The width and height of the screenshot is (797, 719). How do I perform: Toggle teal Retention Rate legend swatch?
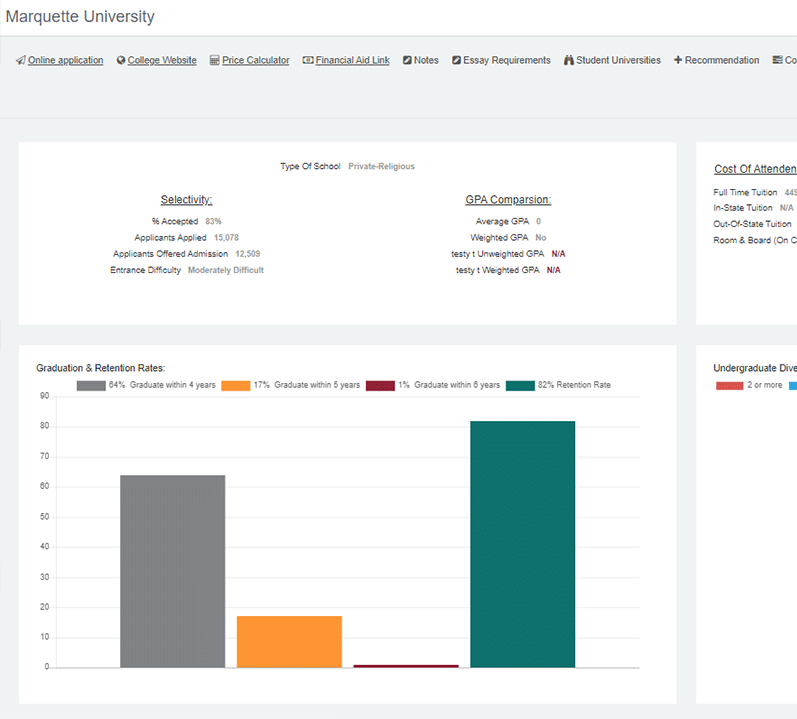click(x=520, y=386)
